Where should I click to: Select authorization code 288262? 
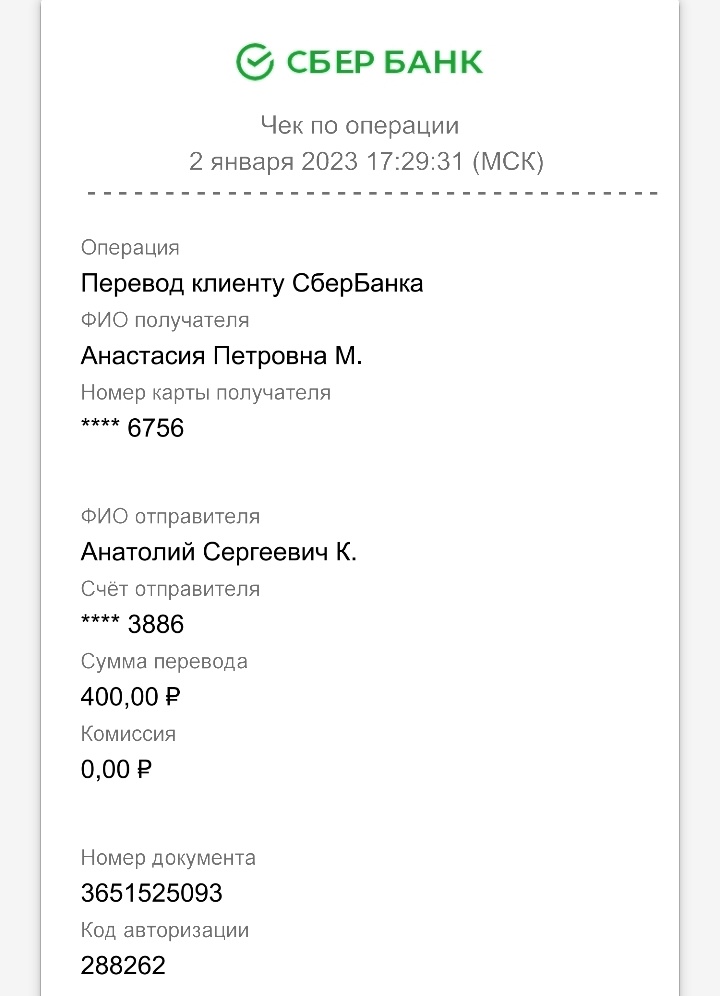pos(123,966)
